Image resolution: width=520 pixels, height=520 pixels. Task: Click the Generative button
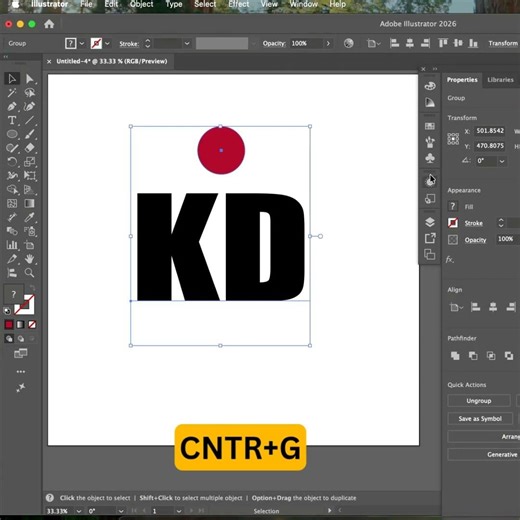point(484,455)
